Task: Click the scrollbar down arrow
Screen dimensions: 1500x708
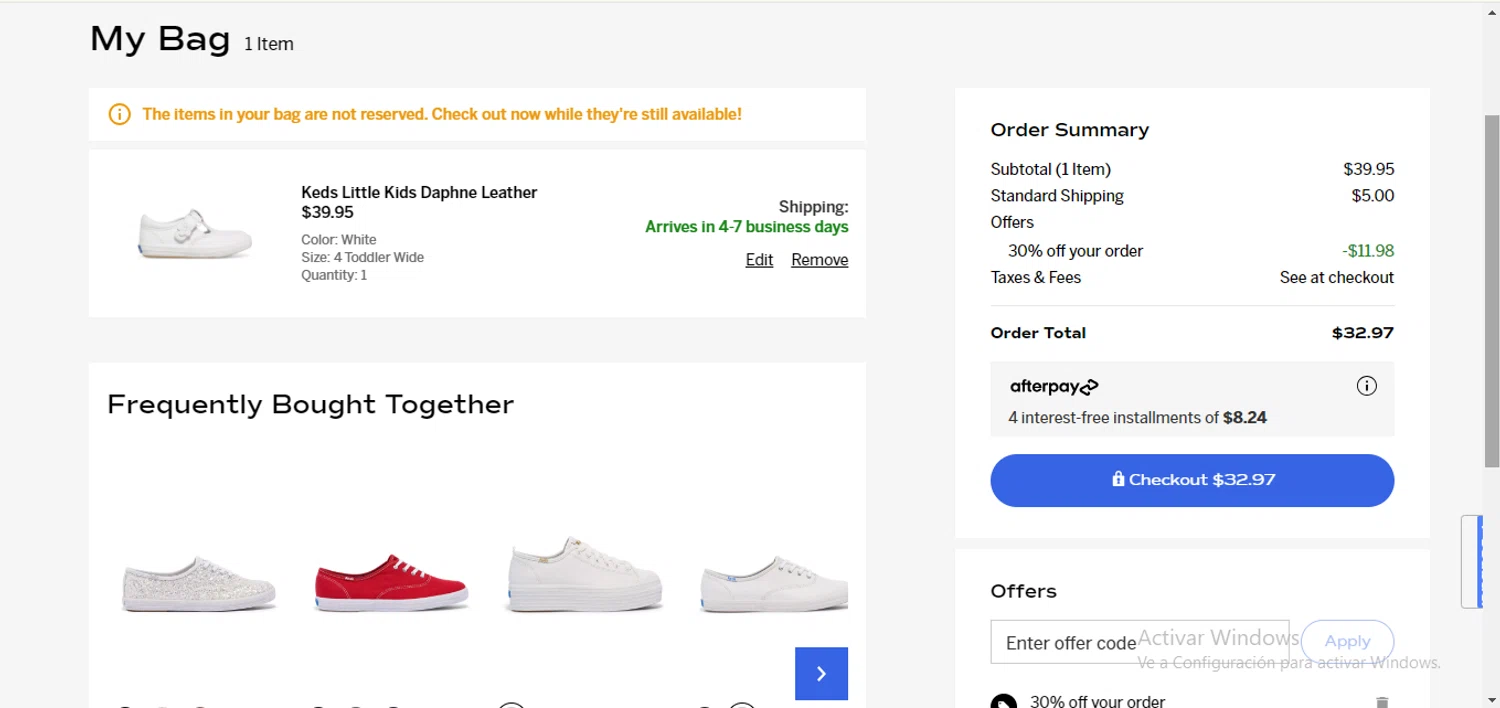Action: pyautogui.click(x=1491, y=700)
